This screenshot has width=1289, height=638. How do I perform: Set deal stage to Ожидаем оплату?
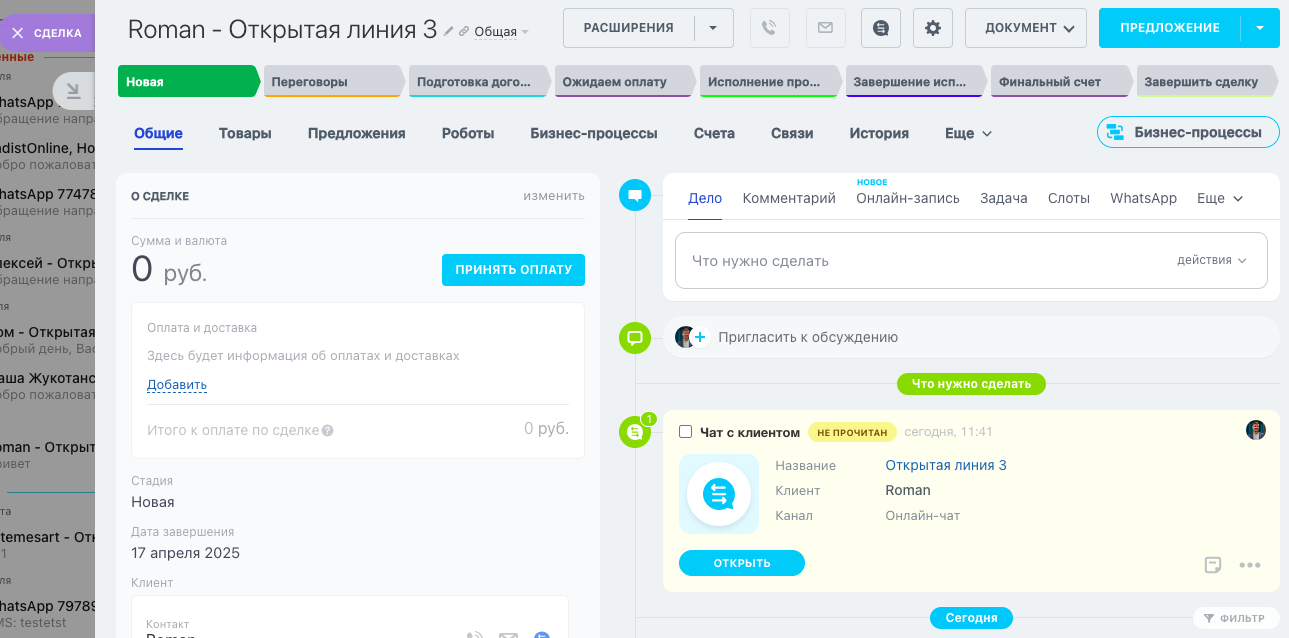(624, 82)
